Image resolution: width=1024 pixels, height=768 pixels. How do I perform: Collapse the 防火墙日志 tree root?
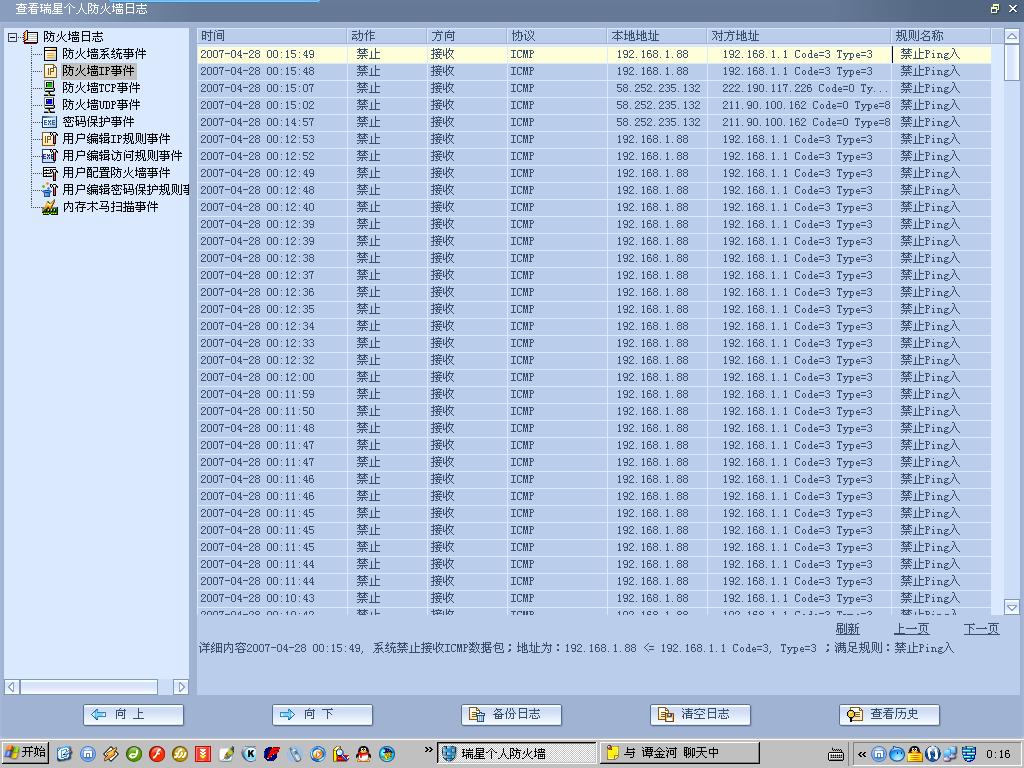(x=13, y=37)
